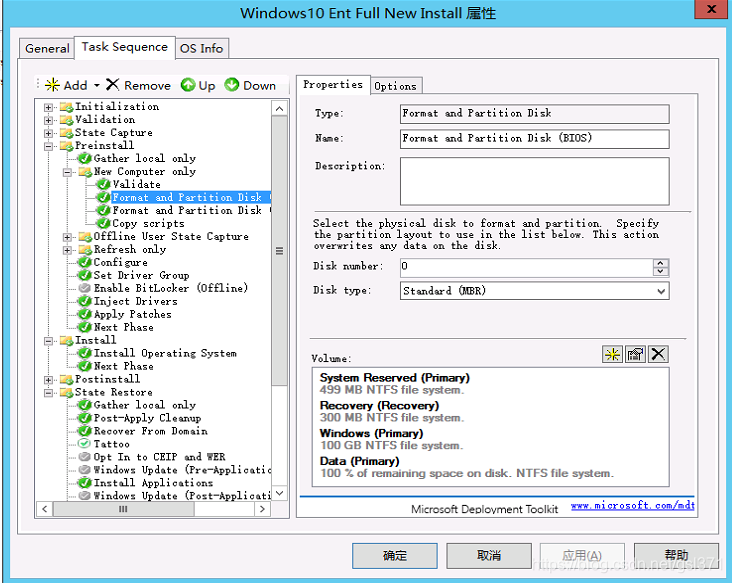Click the green Up arrow icon
The image size is (732, 583).
click(188, 85)
